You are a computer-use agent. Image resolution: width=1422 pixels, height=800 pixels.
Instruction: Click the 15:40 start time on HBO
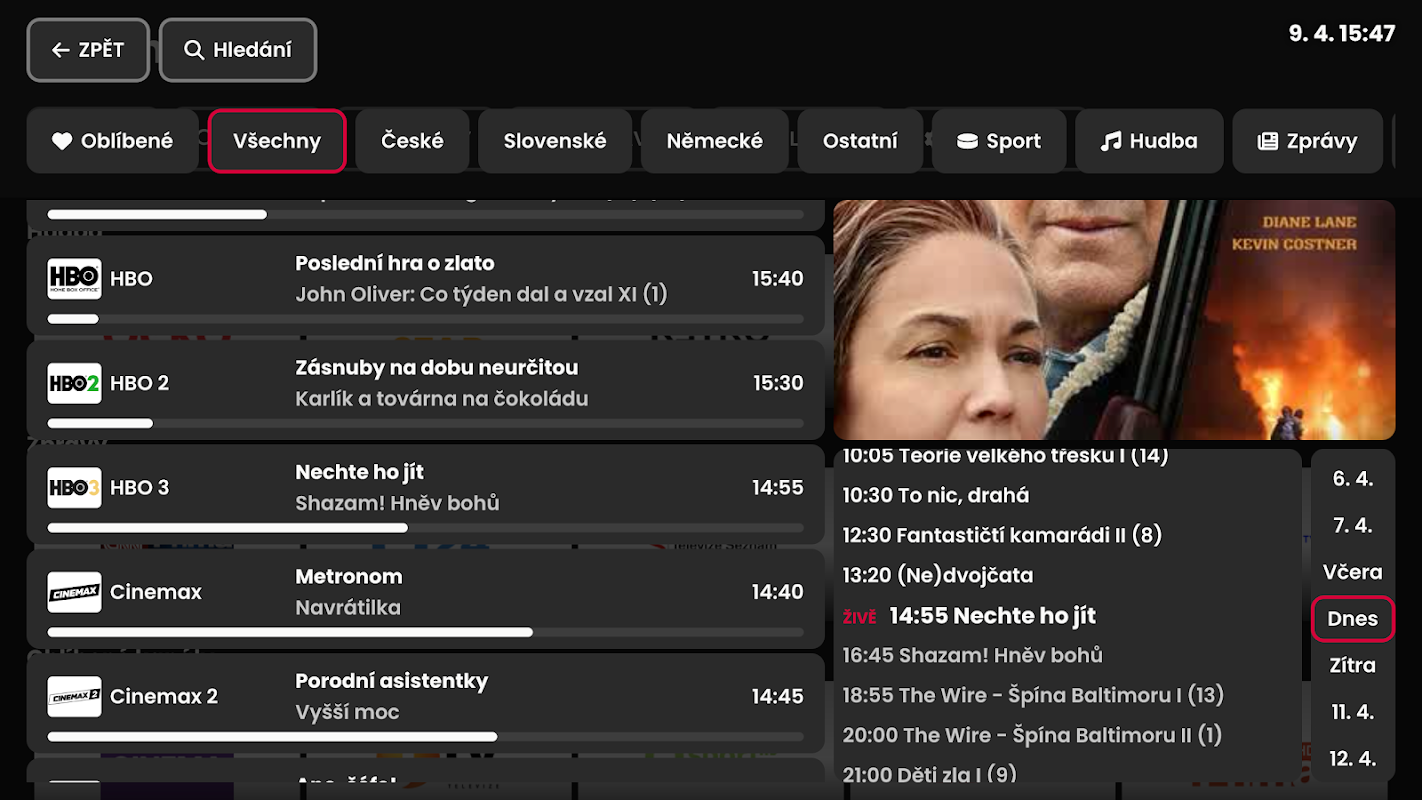[778, 279]
